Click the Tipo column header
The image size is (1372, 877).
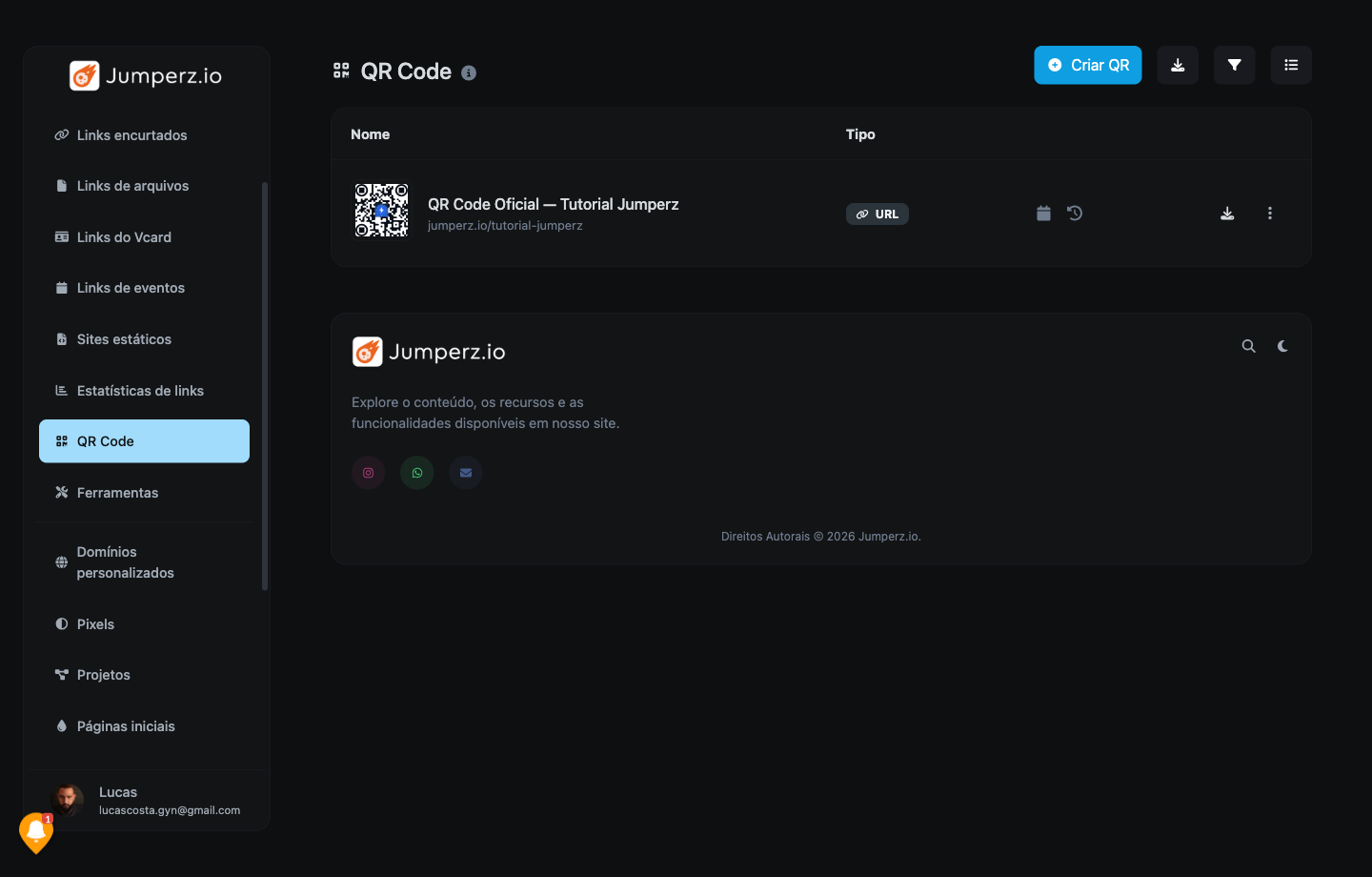point(860,134)
